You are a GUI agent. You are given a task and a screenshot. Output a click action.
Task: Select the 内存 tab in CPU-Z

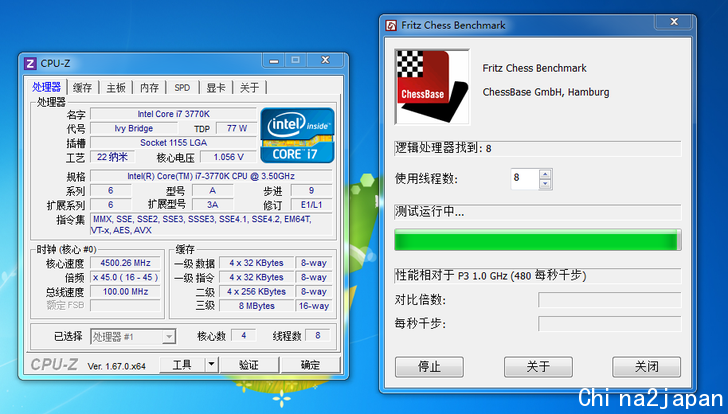pos(150,87)
